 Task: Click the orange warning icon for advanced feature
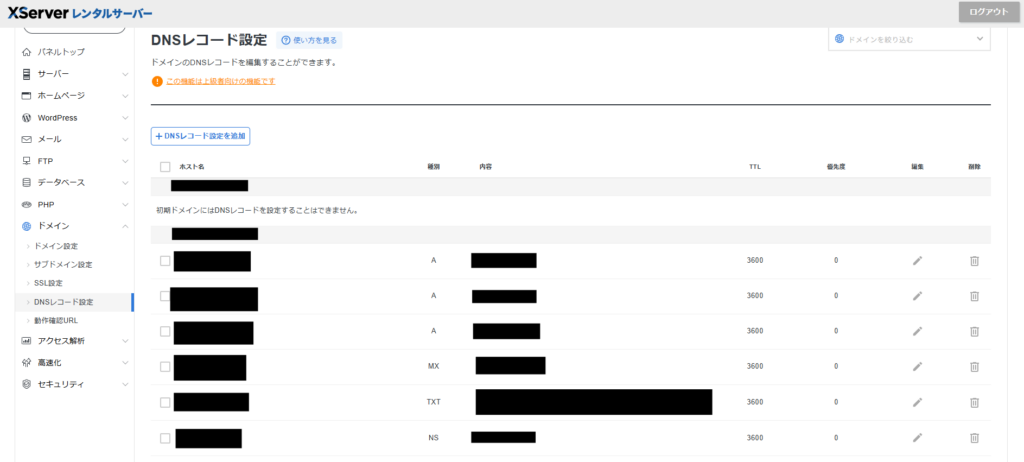[157, 81]
